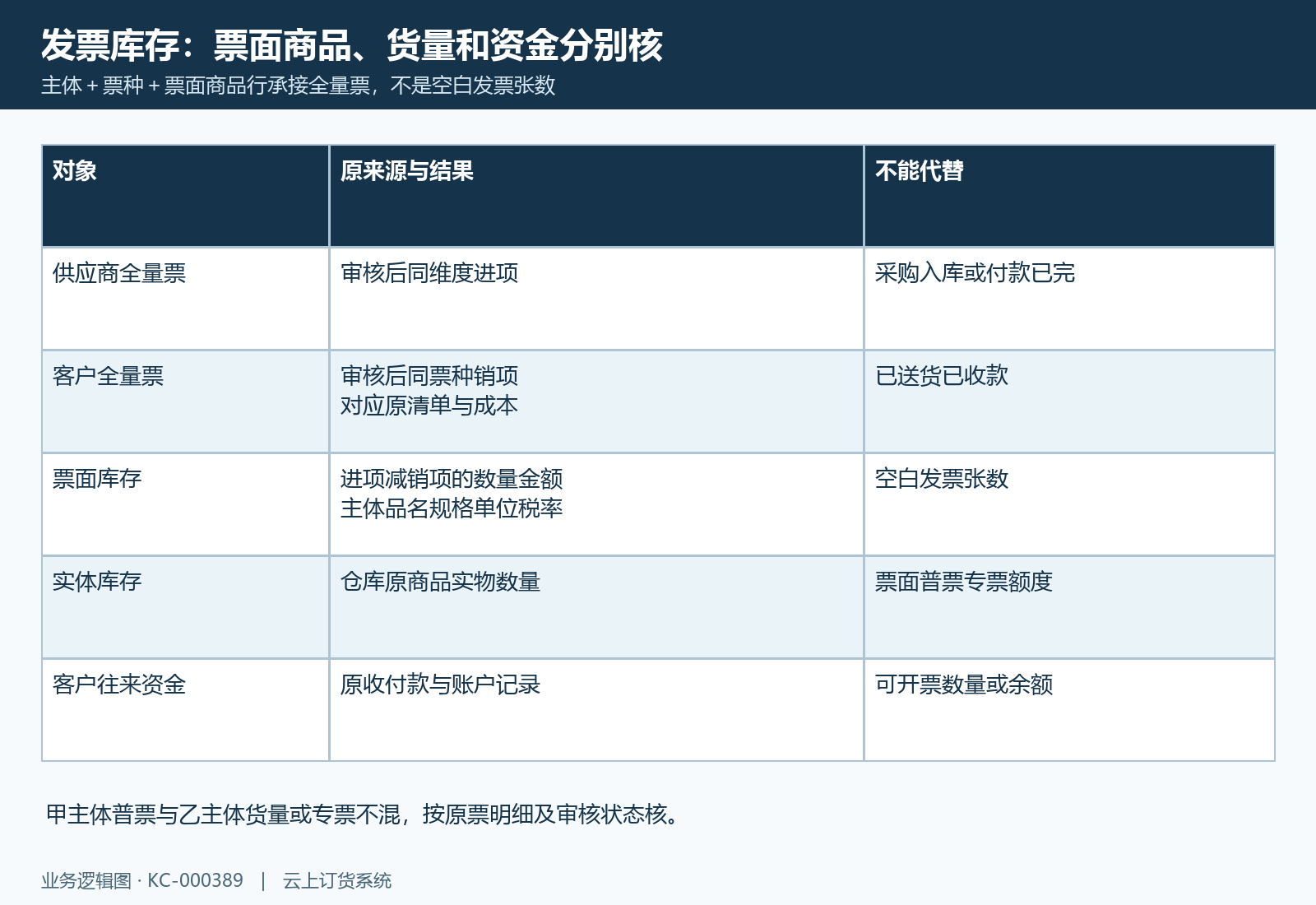1316x905 pixels.
Task: Click the footer text 业务逻辑图 · KC-000389
Action: 142,880
